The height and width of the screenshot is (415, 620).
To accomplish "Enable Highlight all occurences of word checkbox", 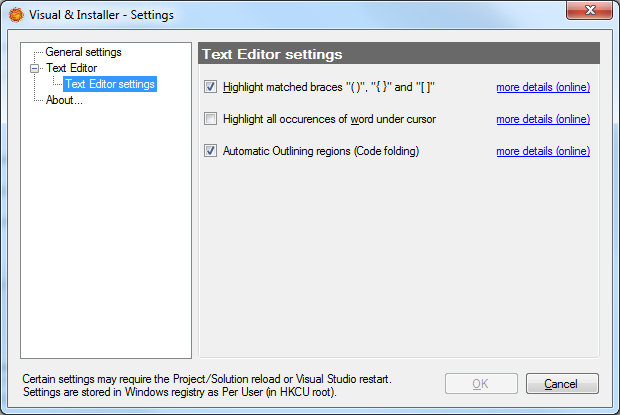I will [210, 119].
